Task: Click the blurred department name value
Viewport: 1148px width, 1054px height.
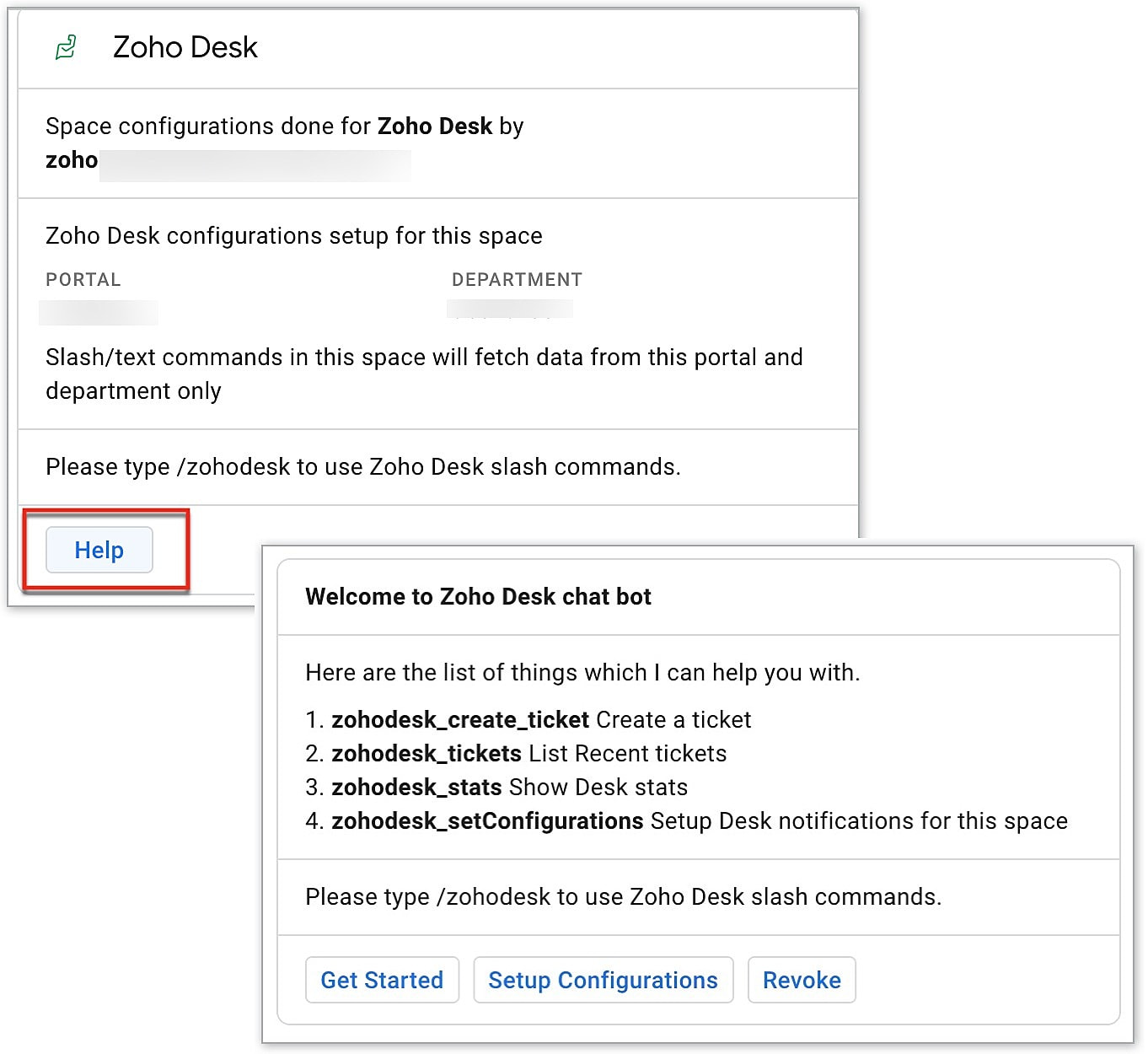Action: [510, 309]
